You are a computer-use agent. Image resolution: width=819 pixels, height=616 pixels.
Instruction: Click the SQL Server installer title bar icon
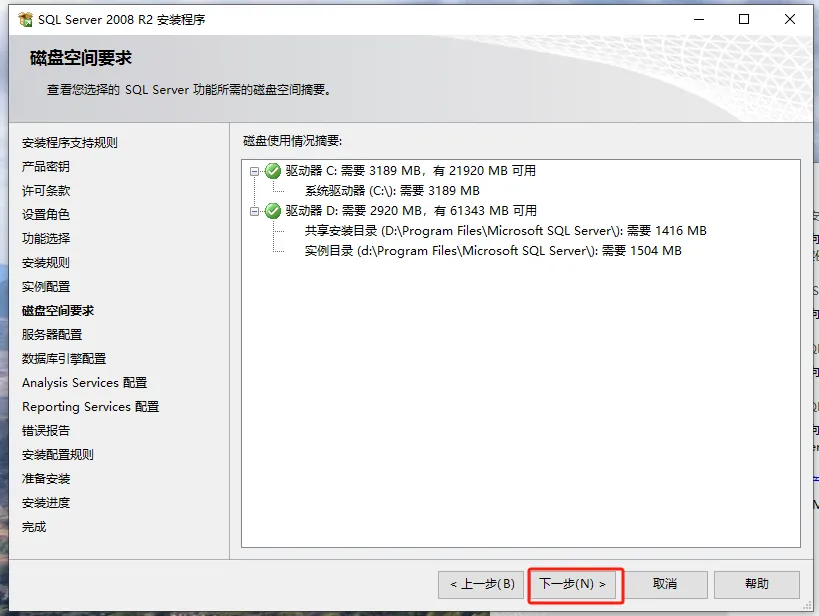[25, 19]
